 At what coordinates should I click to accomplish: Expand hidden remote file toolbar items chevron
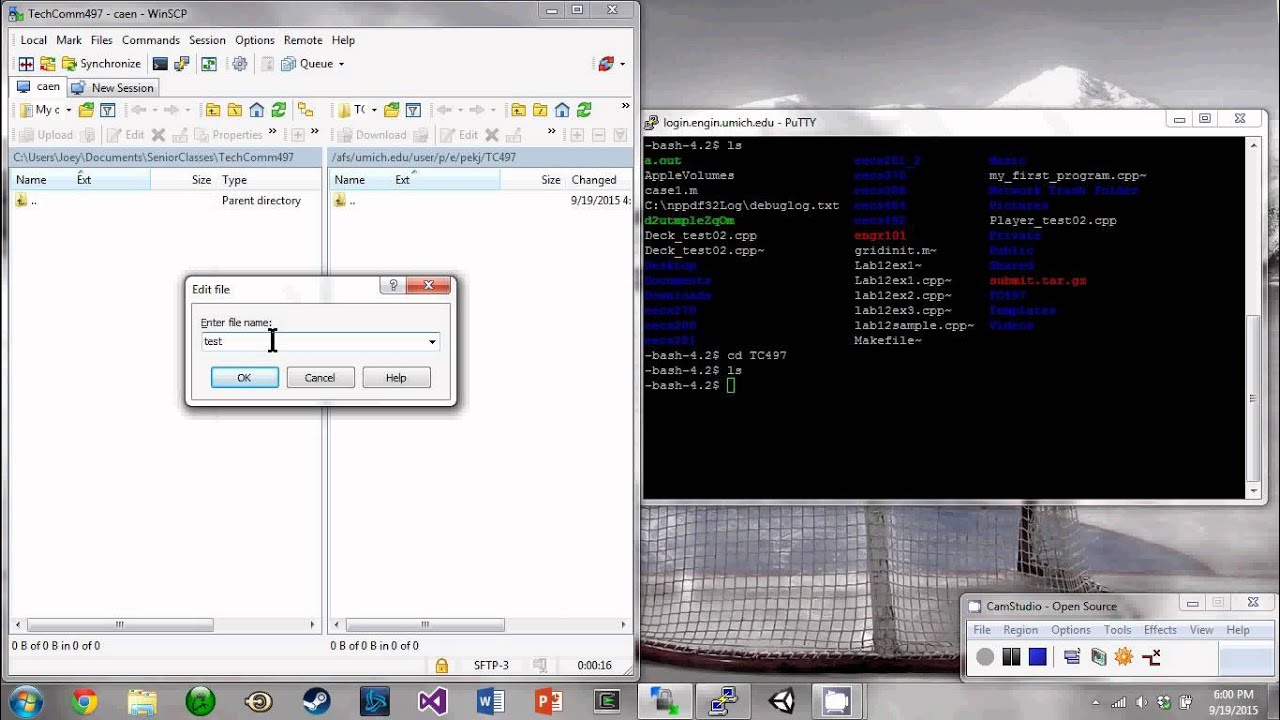pos(551,131)
